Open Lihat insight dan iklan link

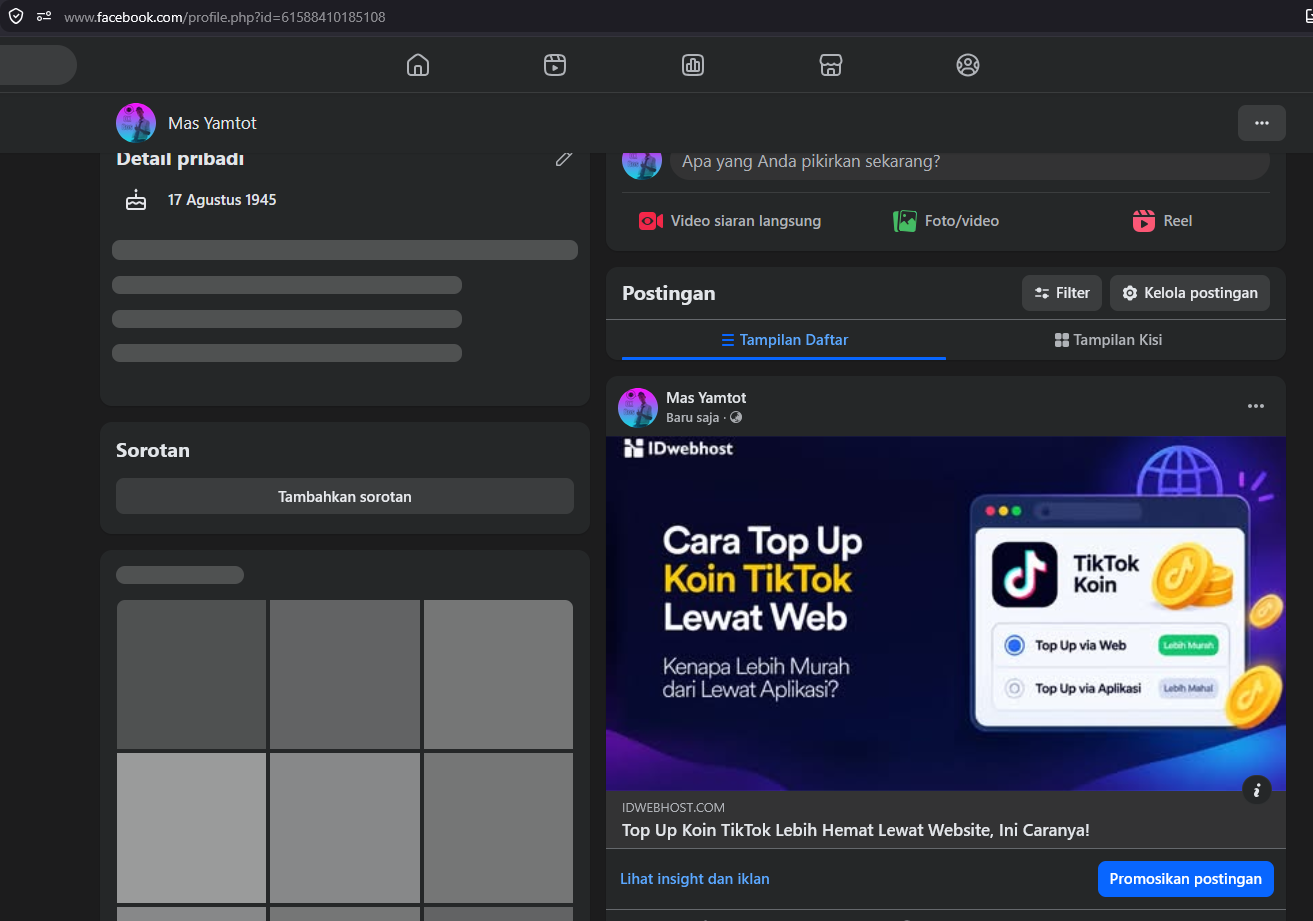695,879
